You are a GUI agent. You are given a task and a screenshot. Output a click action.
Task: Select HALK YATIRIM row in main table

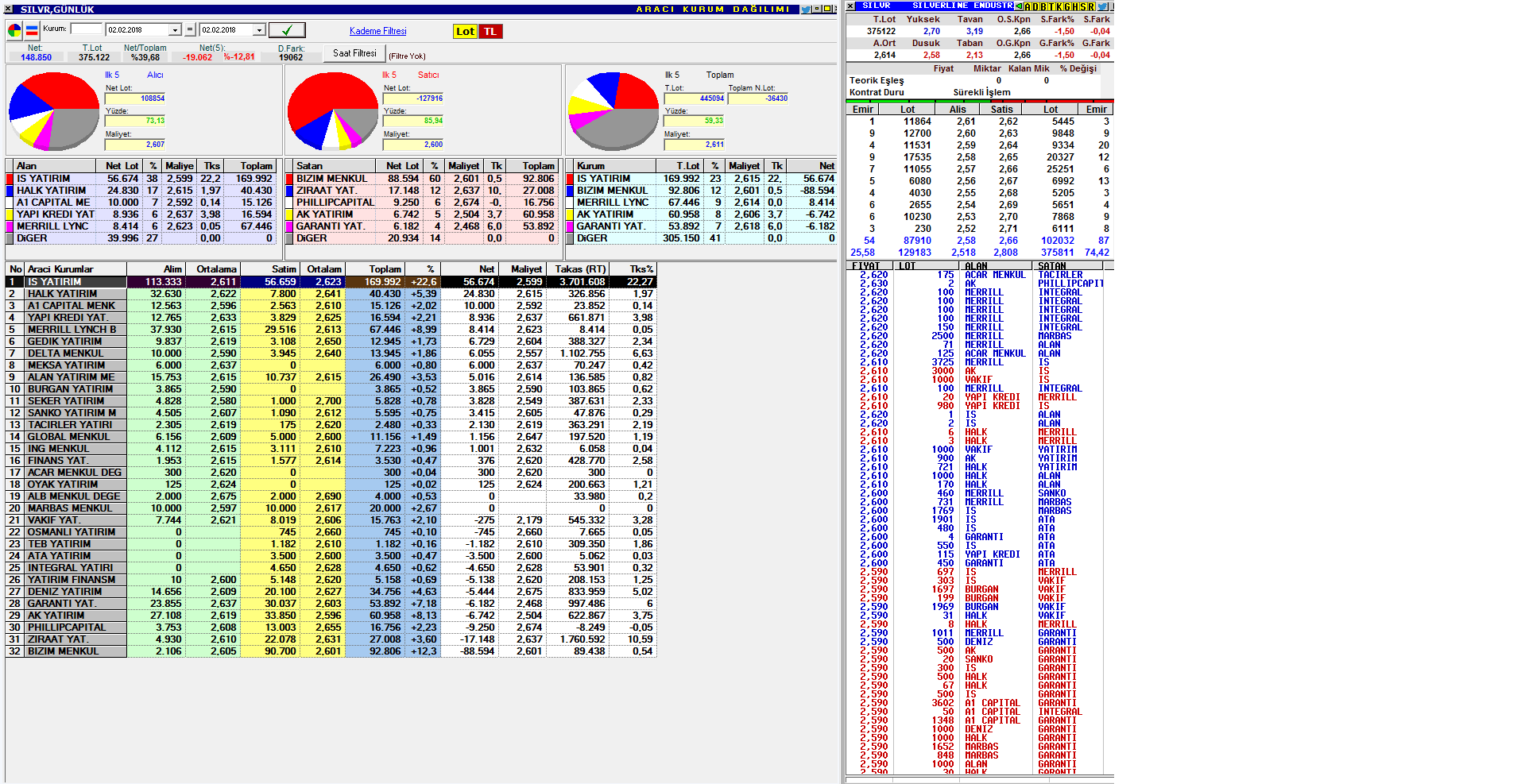point(331,294)
